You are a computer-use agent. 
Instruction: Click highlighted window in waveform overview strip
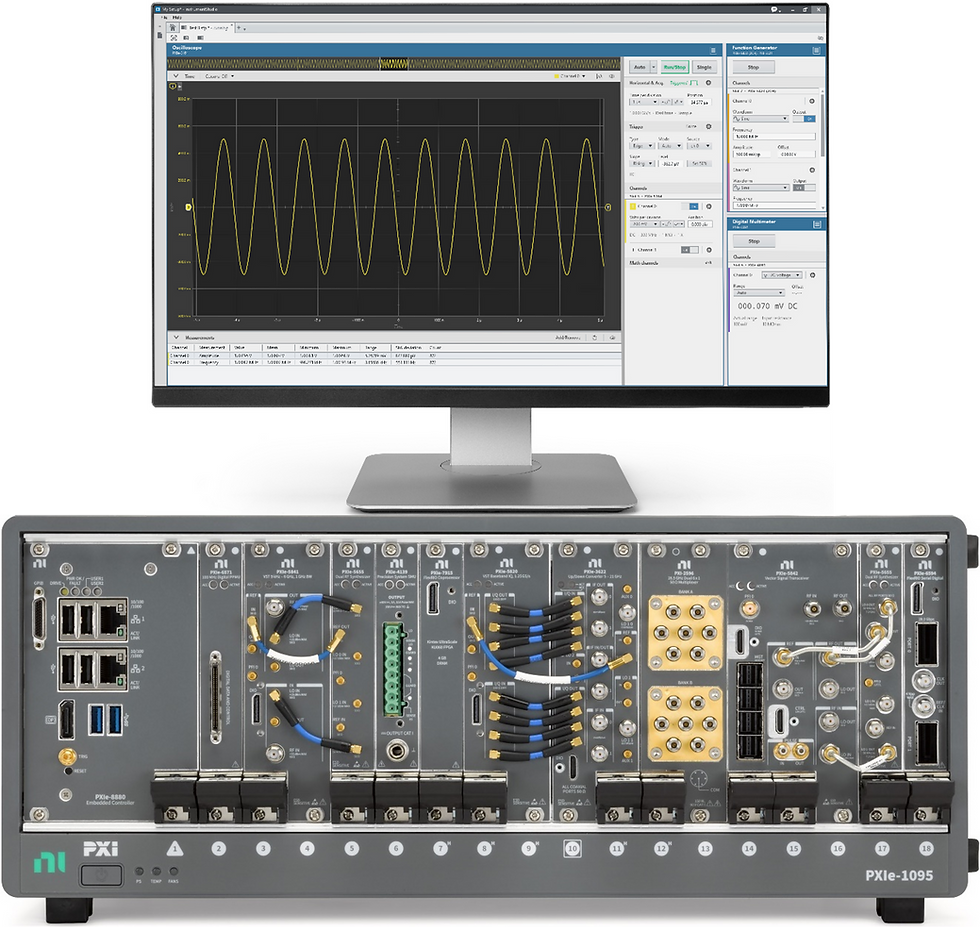point(394,64)
